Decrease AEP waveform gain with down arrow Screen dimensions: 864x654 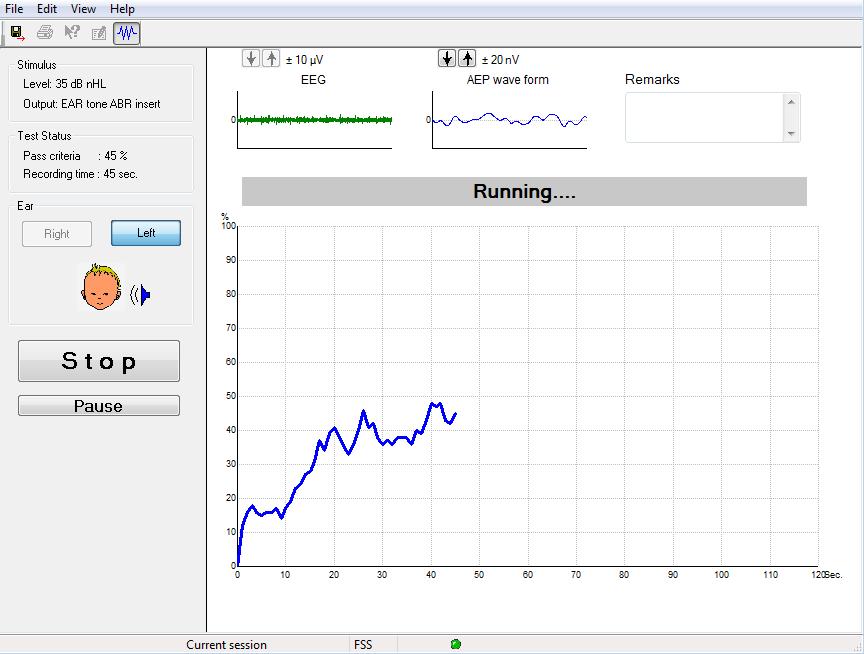pos(447,58)
